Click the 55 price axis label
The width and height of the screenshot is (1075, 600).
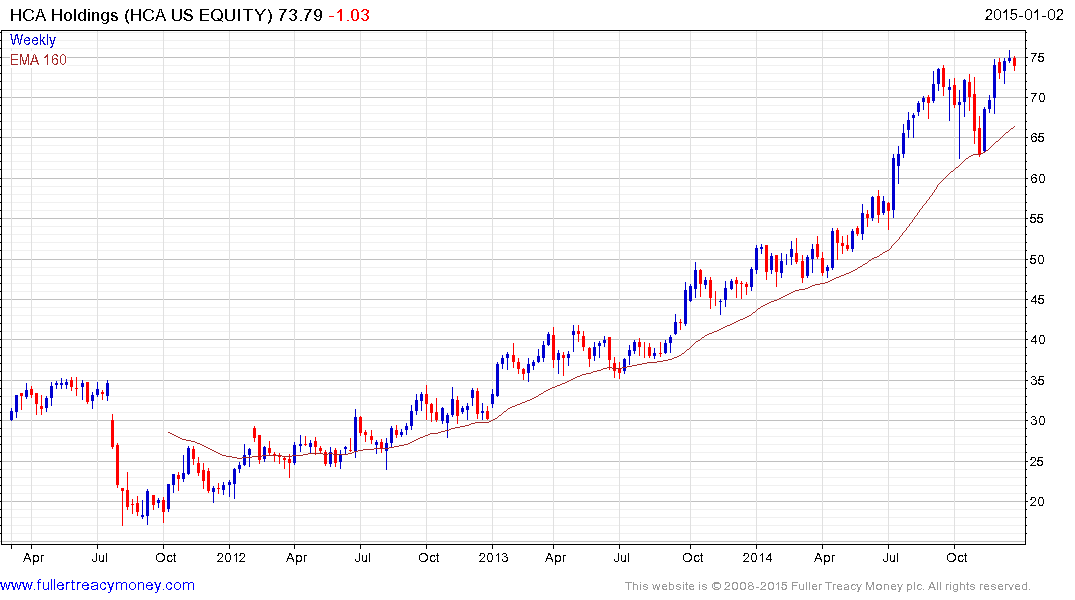pyautogui.click(x=1037, y=219)
